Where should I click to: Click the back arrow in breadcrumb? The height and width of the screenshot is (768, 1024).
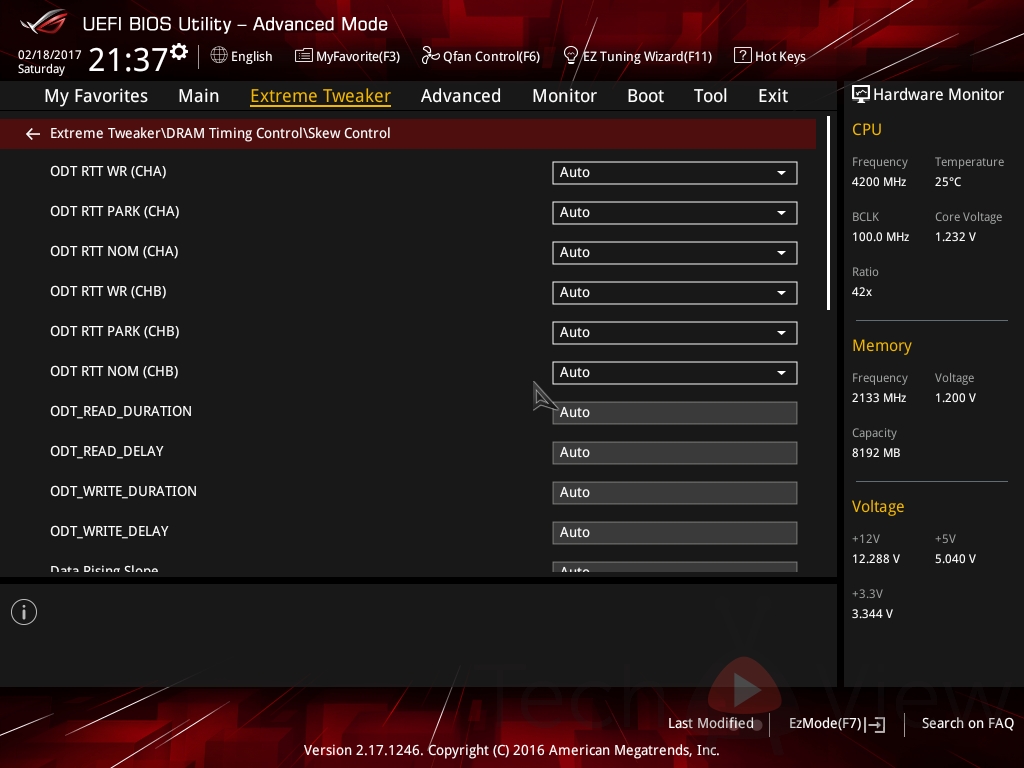click(33, 134)
